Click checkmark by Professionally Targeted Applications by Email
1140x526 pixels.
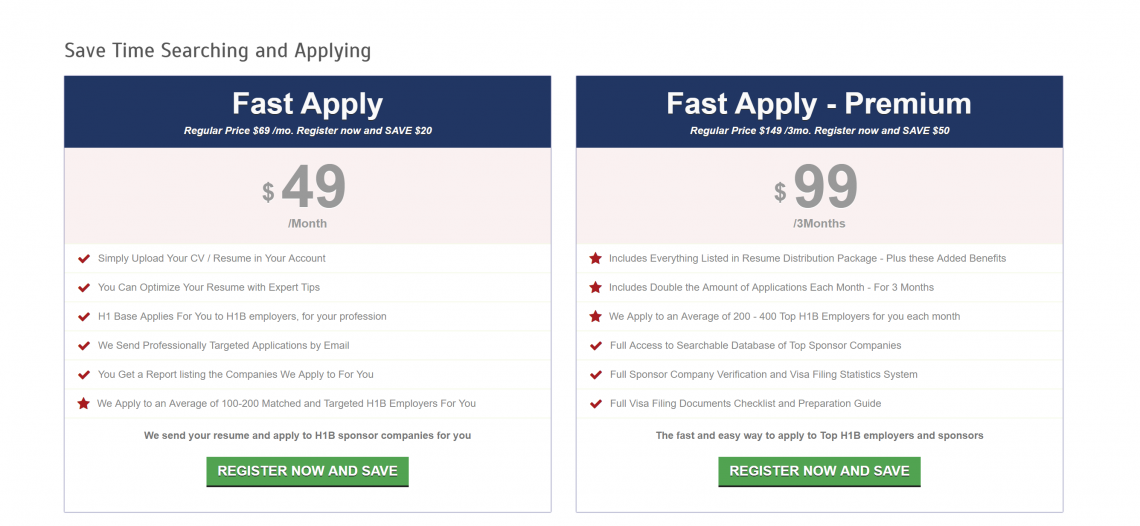coord(84,346)
